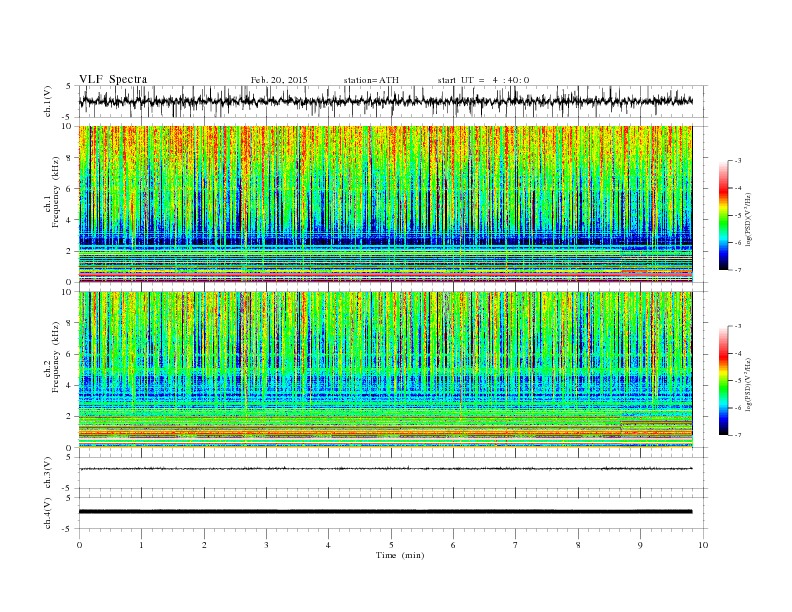Click the "Time (min)" axis label

click(400, 555)
